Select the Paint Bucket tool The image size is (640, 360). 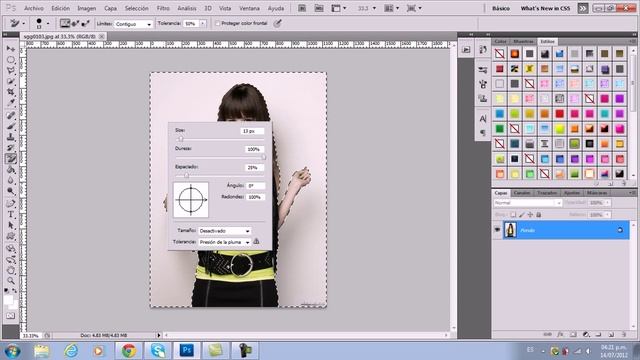tap(11, 169)
